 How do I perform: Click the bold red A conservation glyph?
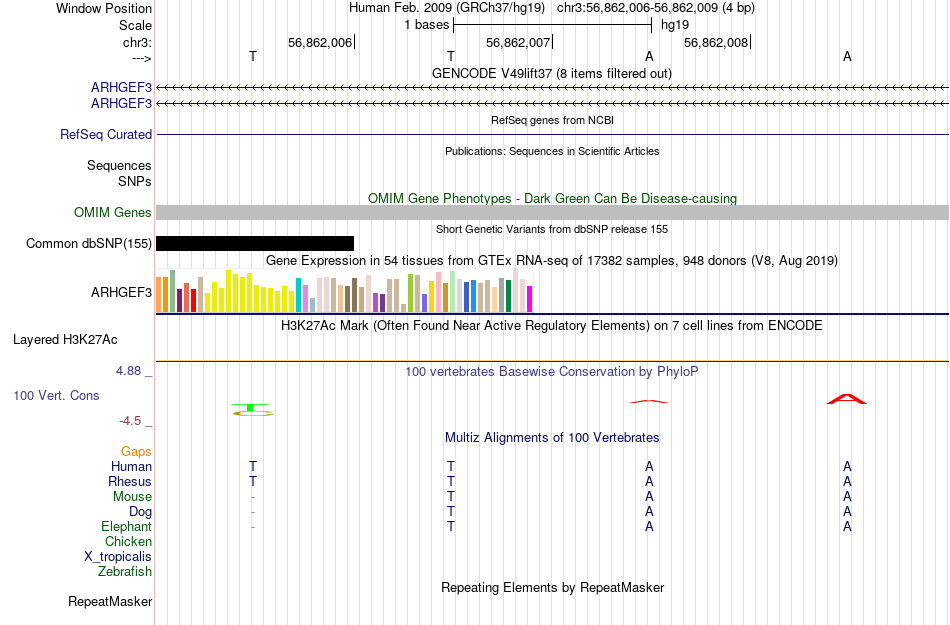point(847,399)
